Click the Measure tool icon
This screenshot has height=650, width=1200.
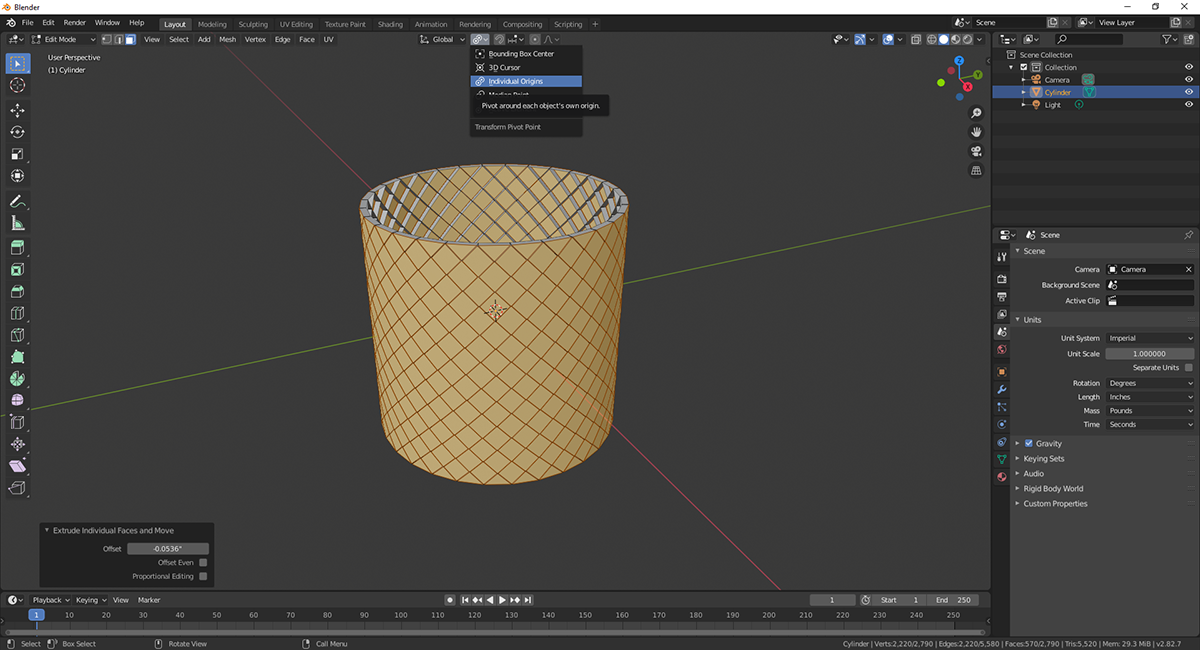click(x=17, y=224)
